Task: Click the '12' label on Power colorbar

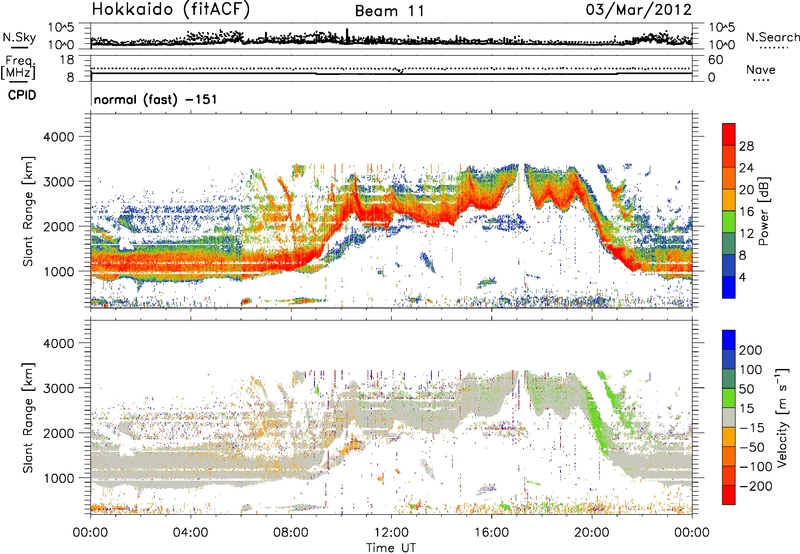Action: 746,234
